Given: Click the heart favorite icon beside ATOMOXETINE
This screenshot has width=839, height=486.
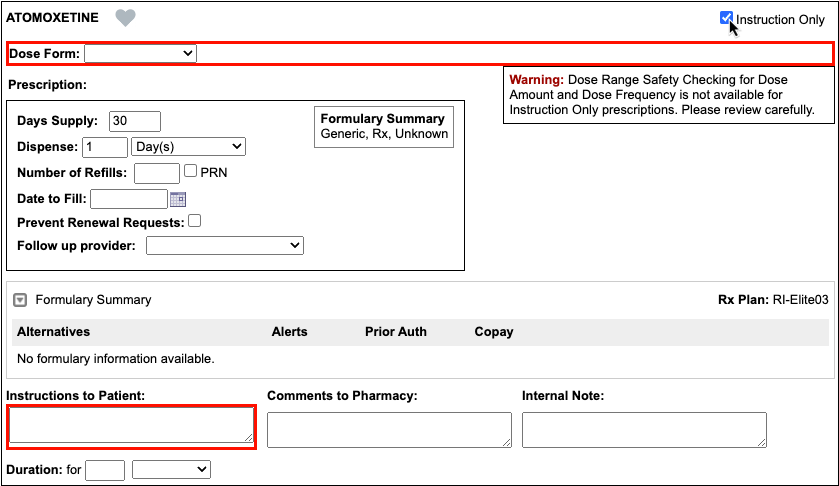Looking at the screenshot, I should point(125,18).
